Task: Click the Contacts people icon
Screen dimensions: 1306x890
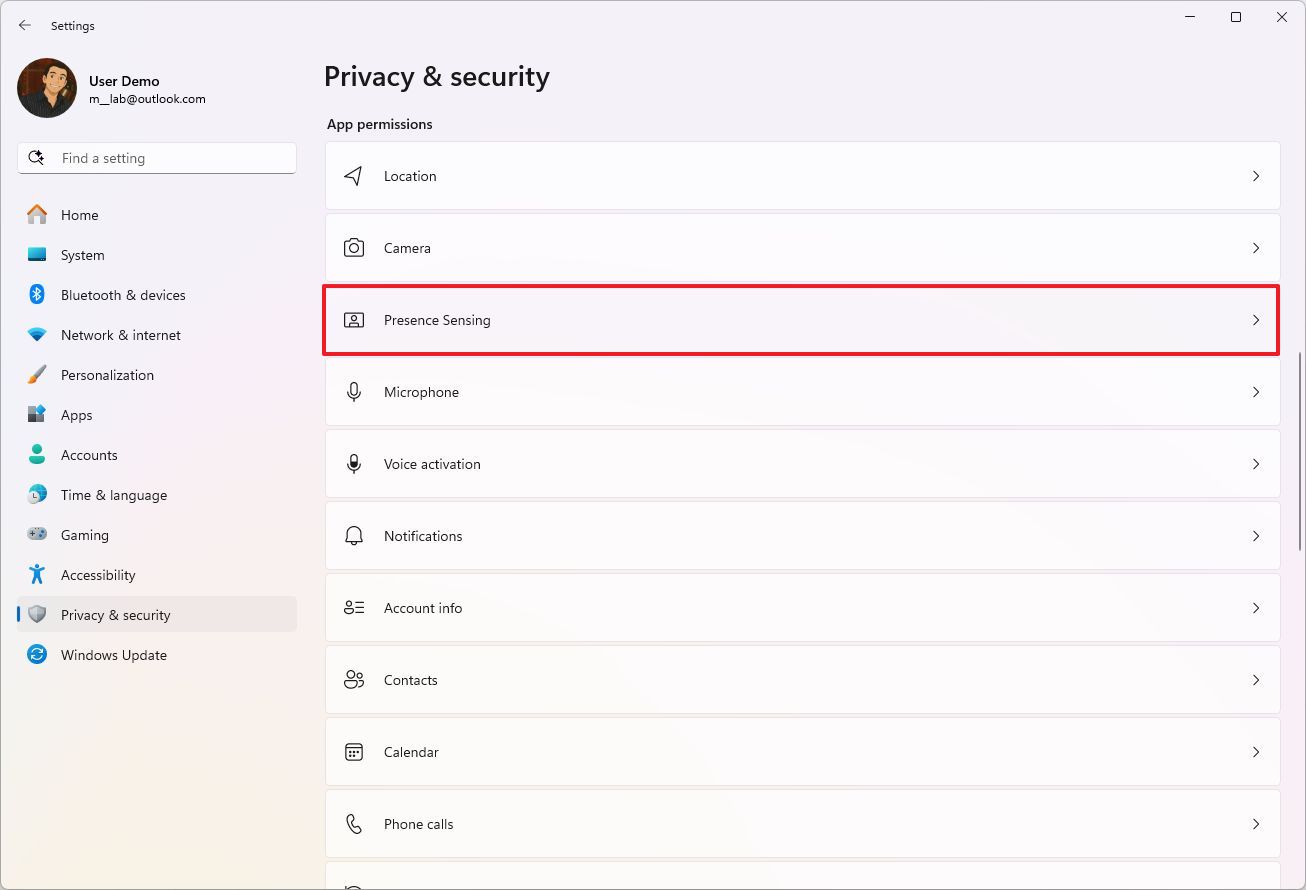Action: tap(354, 680)
